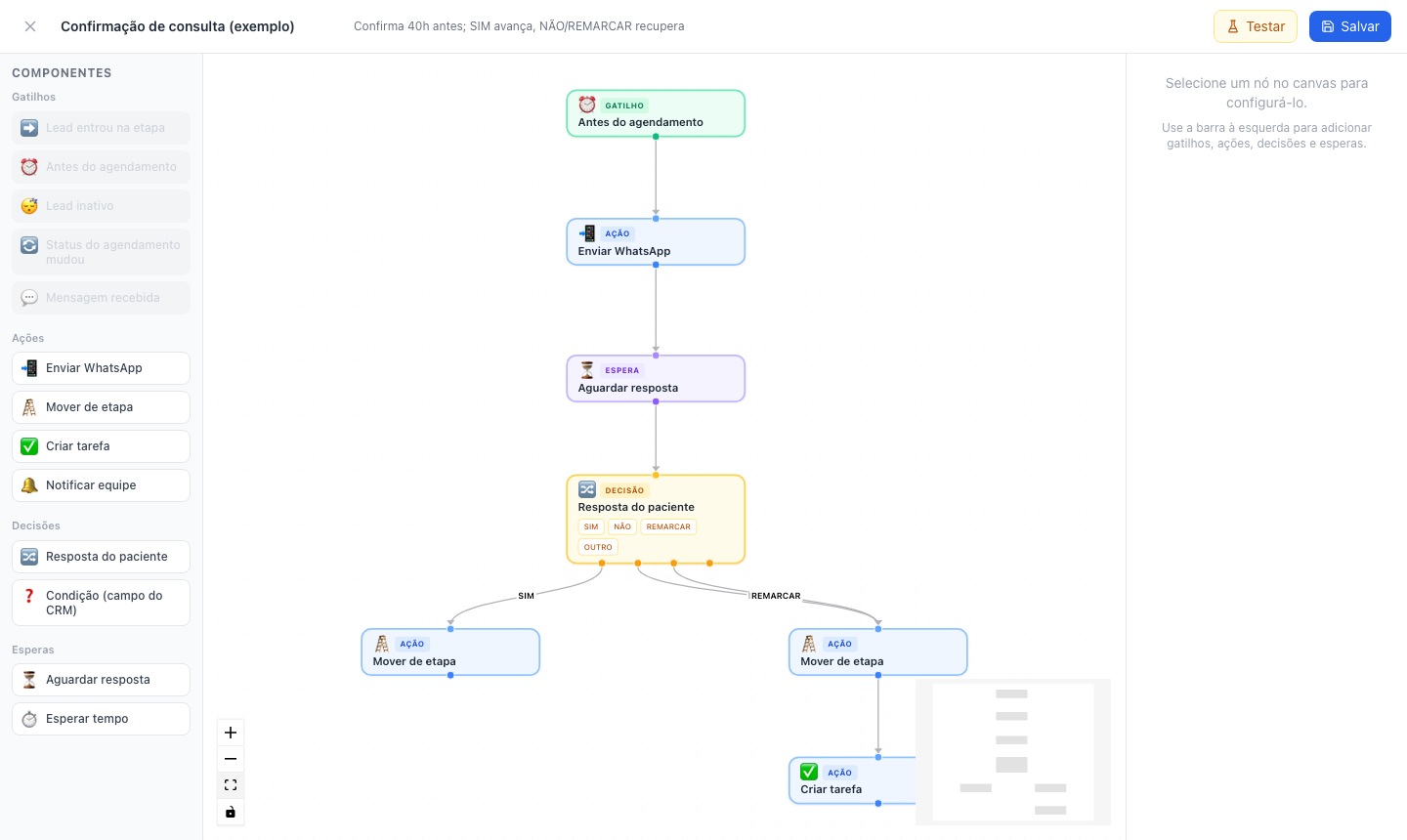Select the Mensagem recebida trigger component

pyautogui.click(x=101, y=298)
